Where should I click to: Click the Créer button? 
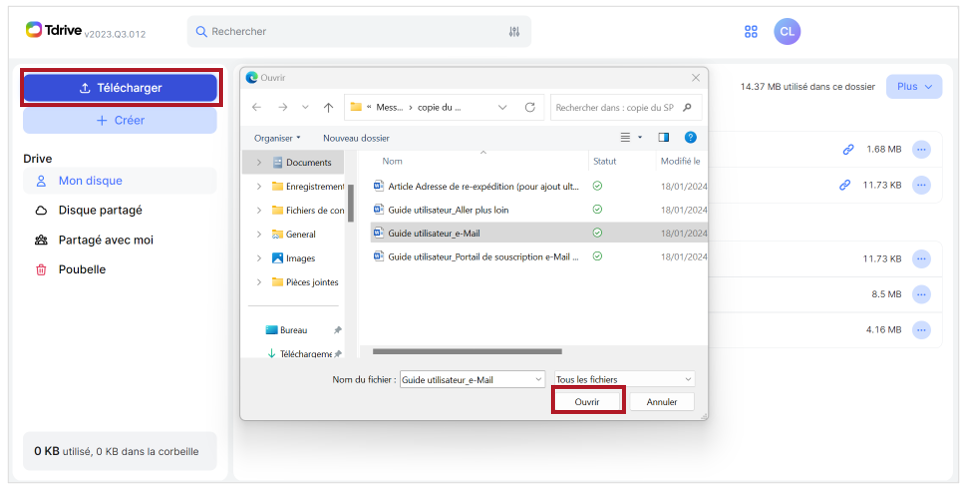120,120
